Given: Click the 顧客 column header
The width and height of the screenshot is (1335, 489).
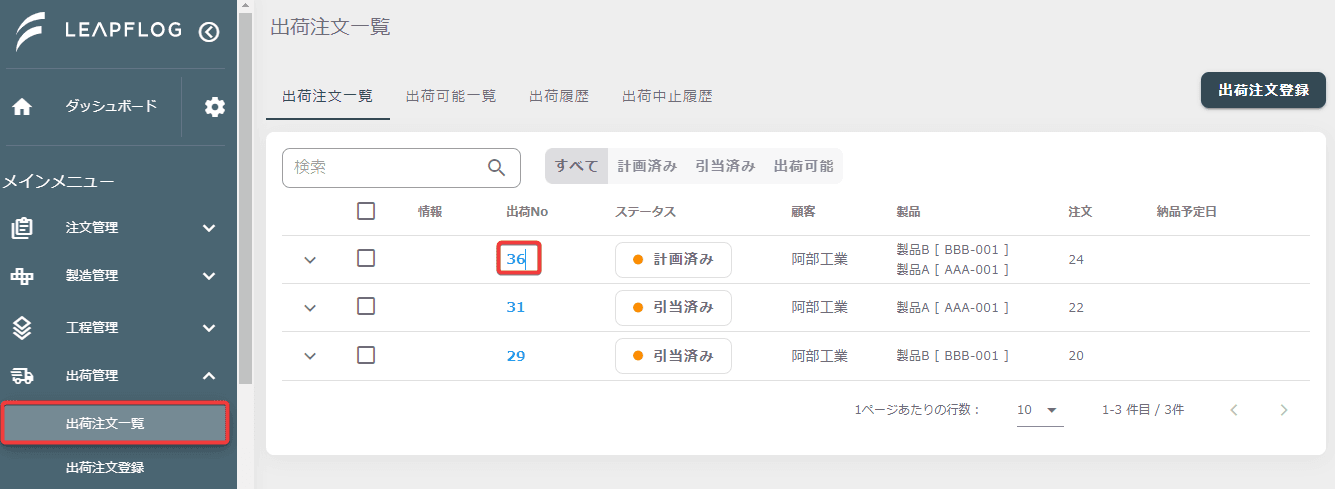Looking at the screenshot, I should [x=803, y=212].
